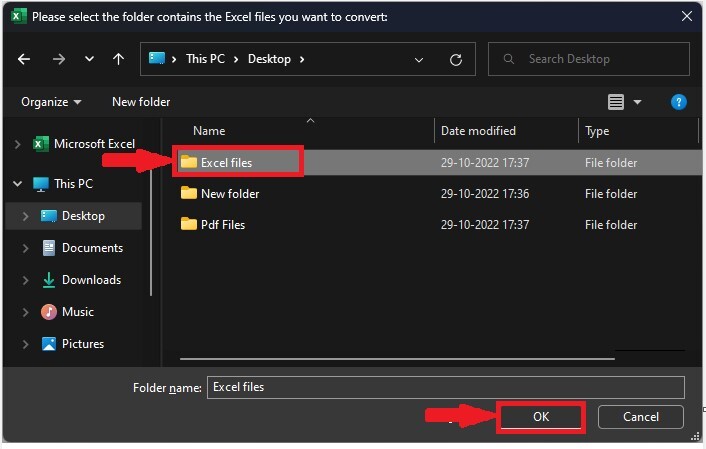Screen dimensions: 706x449
Task: Sort by the Date modified column
Action: [478, 131]
